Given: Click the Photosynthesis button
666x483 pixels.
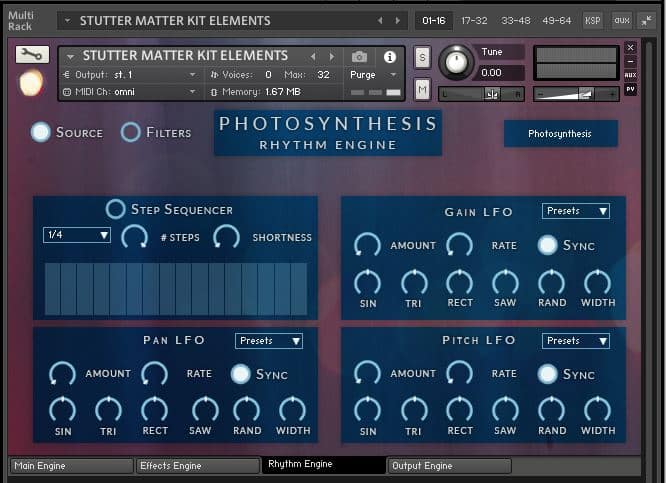Looking at the screenshot, I should pyautogui.click(x=560, y=134).
